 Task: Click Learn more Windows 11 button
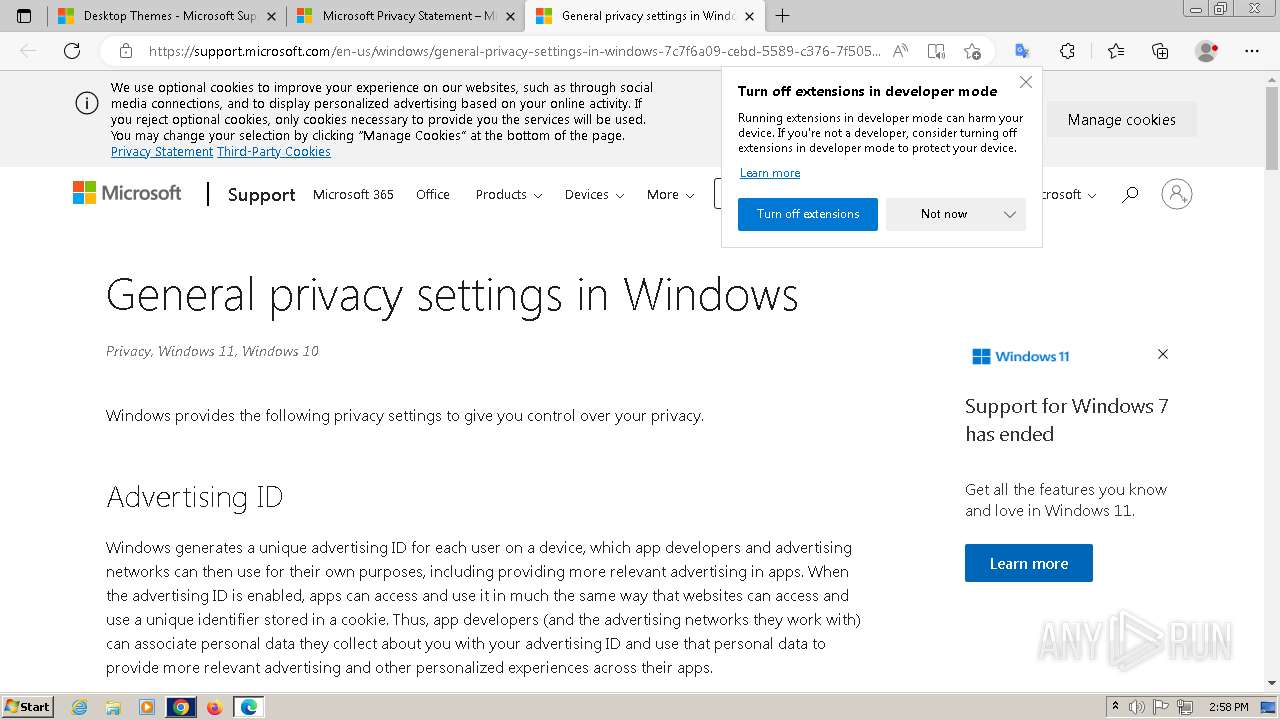click(1028, 563)
